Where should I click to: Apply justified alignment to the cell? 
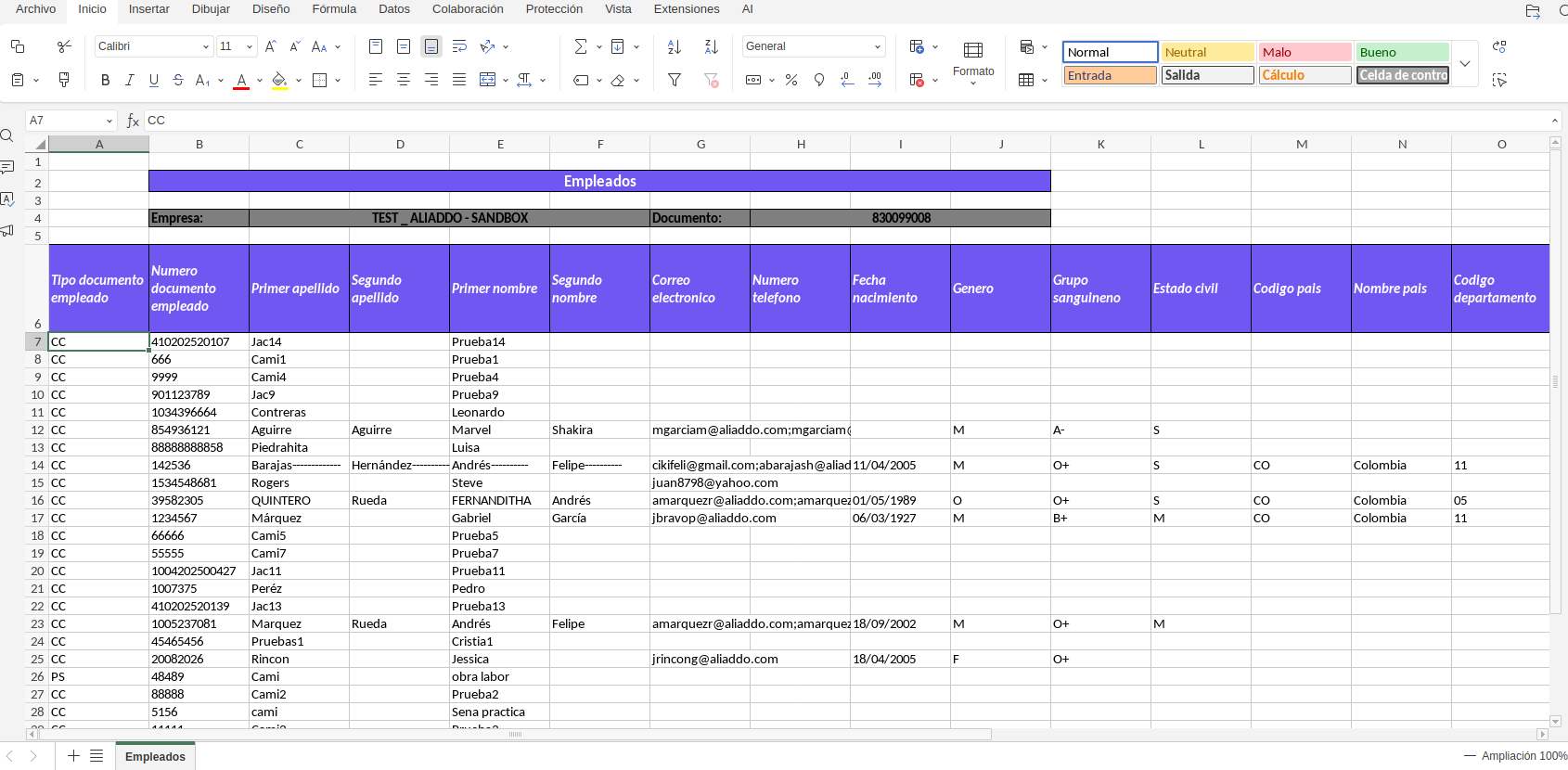459,81
